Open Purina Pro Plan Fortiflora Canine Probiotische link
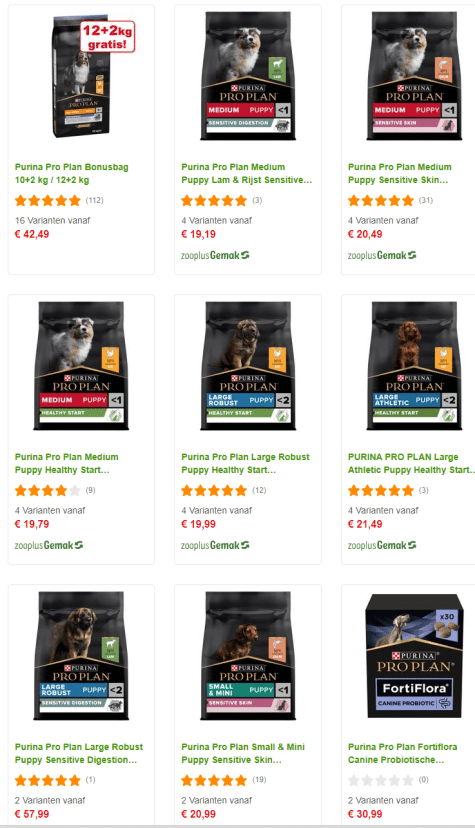This screenshot has height=828, width=475. pyautogui.click(x=402, y=753)
